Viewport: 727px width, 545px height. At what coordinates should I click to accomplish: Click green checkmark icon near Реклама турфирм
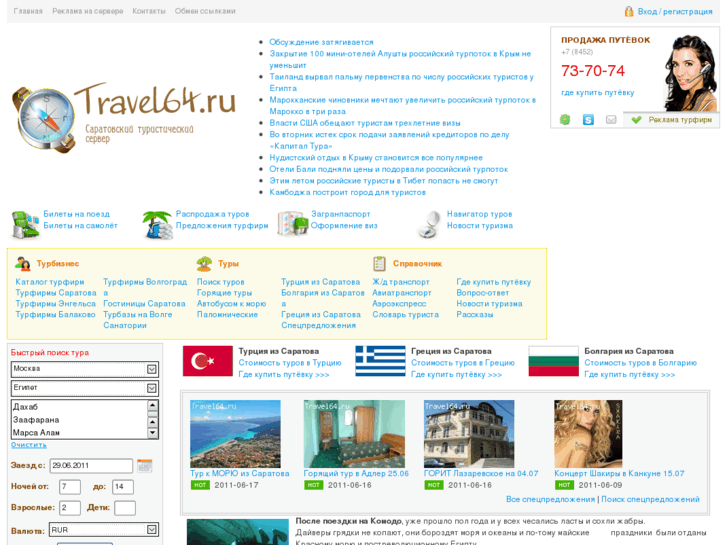[x=637, y=120]
